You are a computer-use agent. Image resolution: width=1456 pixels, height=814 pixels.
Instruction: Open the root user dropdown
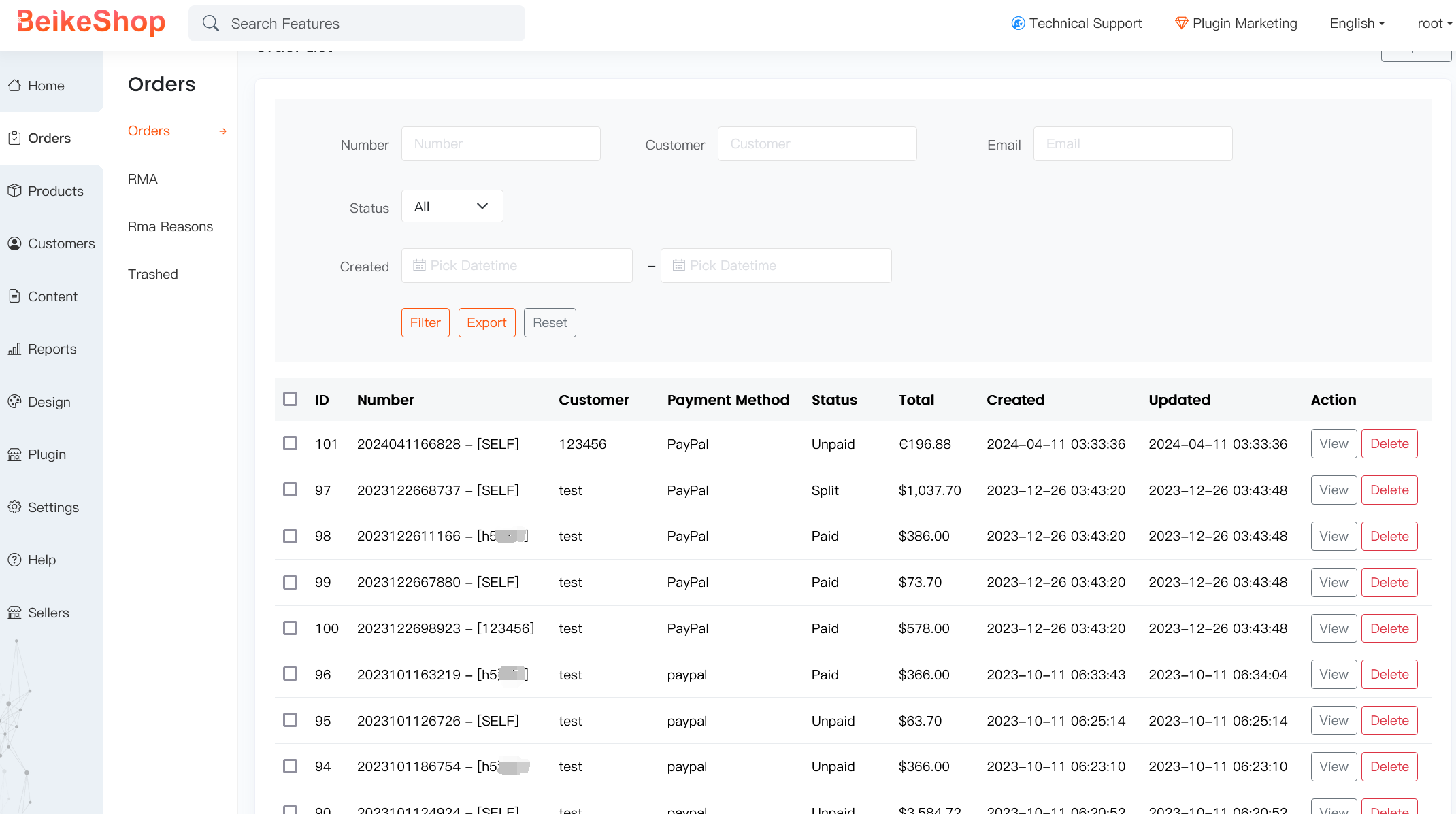click(x=1435, y=24)
